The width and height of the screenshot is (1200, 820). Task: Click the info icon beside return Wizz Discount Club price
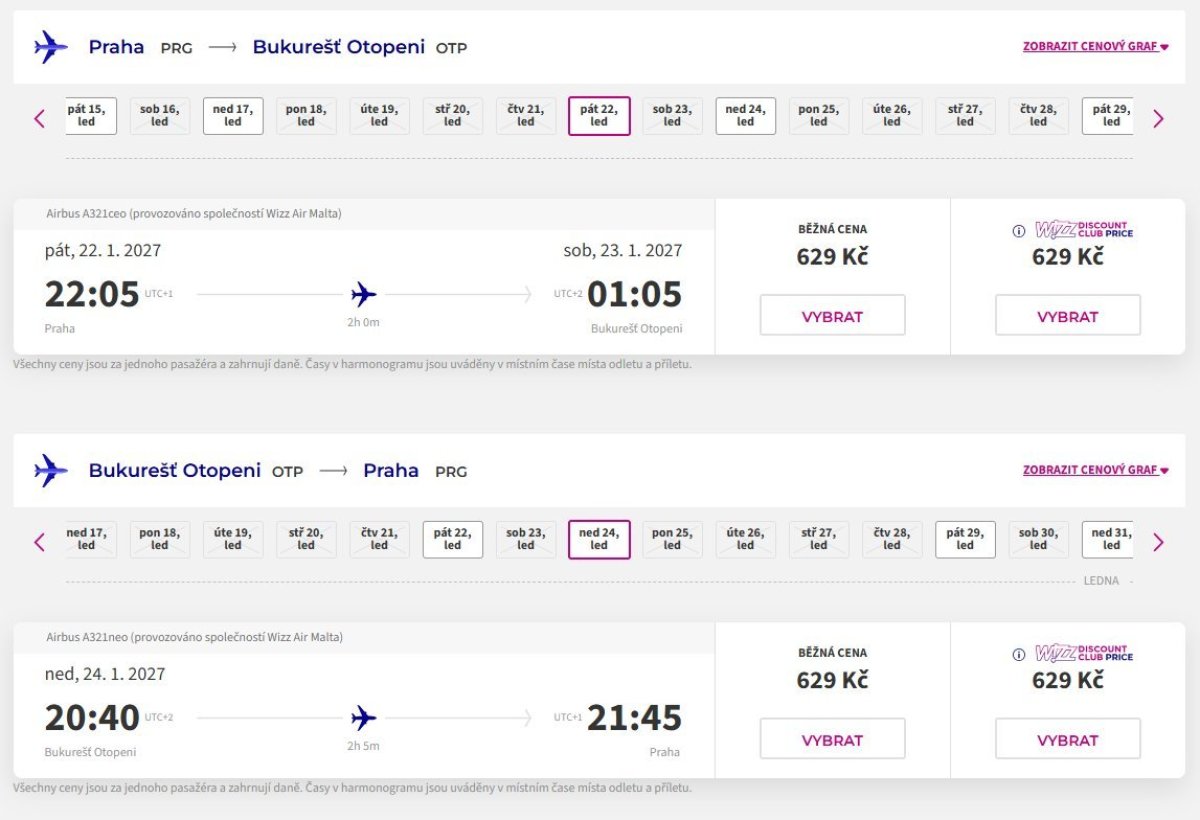click(1019, 655)
